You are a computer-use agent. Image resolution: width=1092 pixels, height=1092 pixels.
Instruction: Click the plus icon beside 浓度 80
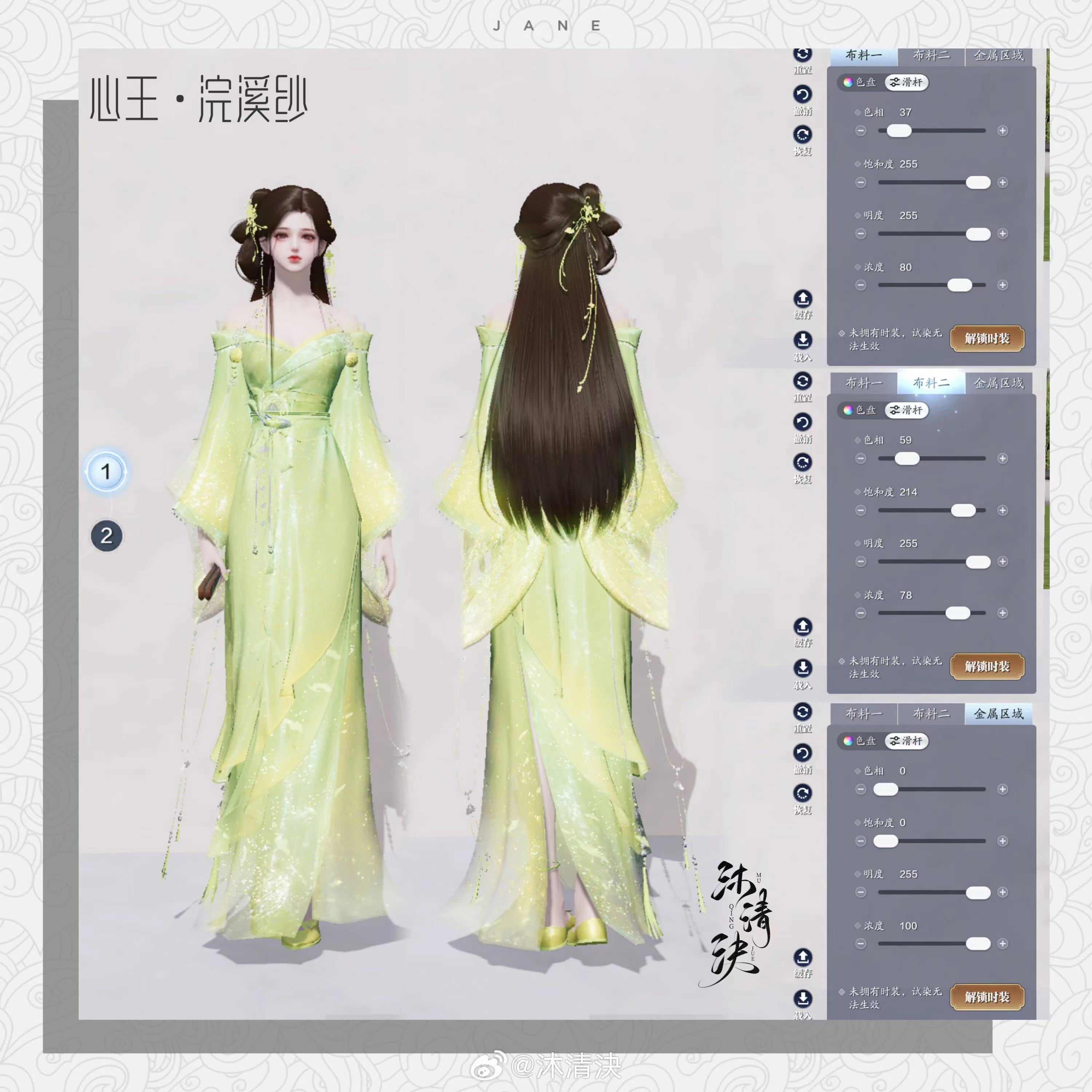tap(1003, 285)
